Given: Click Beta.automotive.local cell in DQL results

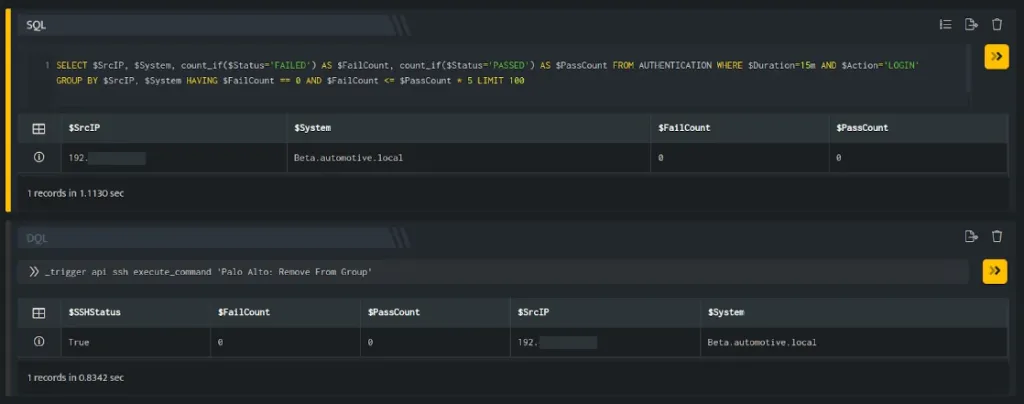Looking at the screenshot, I should 854,342.
